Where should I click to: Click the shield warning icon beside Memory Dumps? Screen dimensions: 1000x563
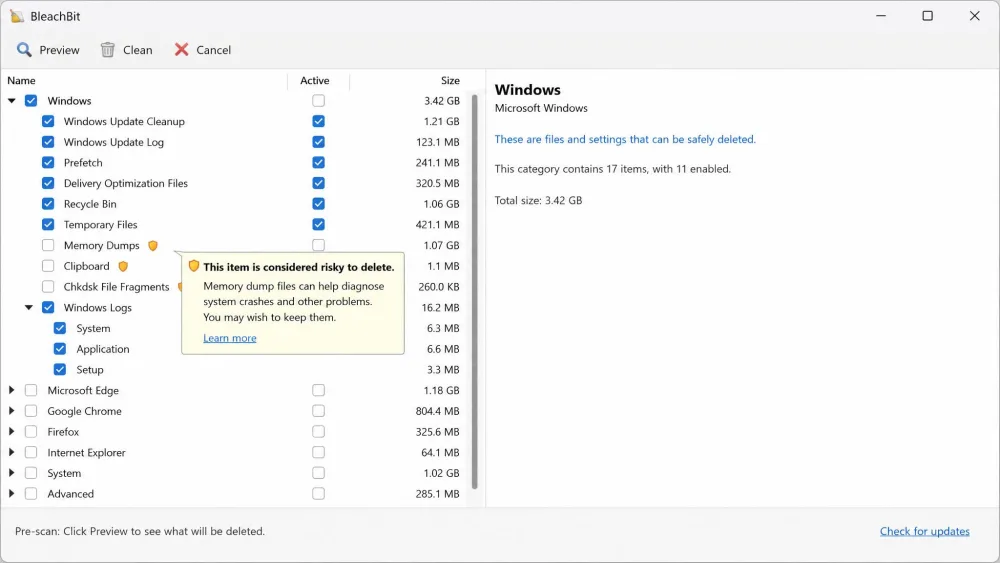152,245
